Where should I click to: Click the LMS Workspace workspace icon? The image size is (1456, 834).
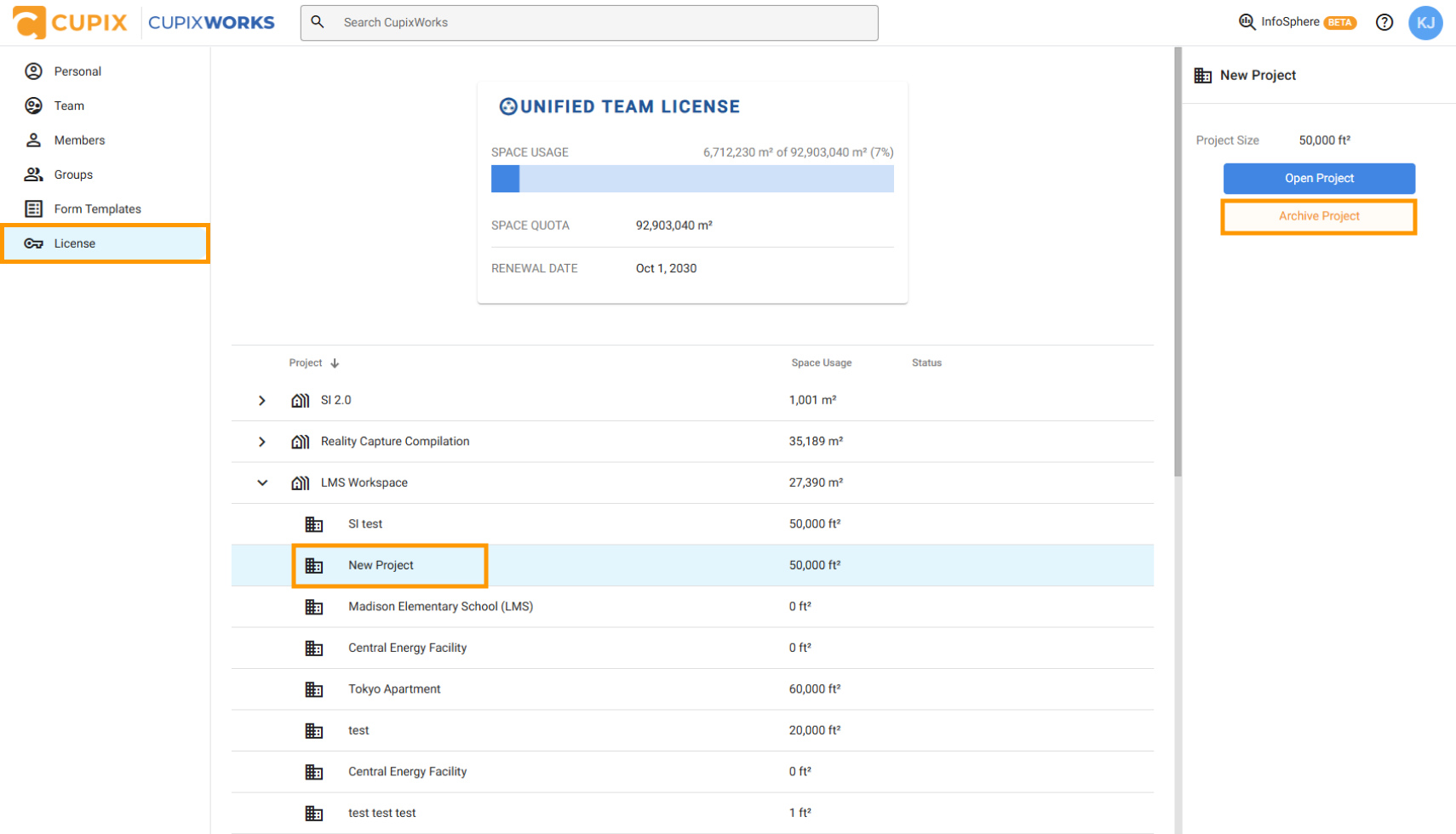coord(300,483)
